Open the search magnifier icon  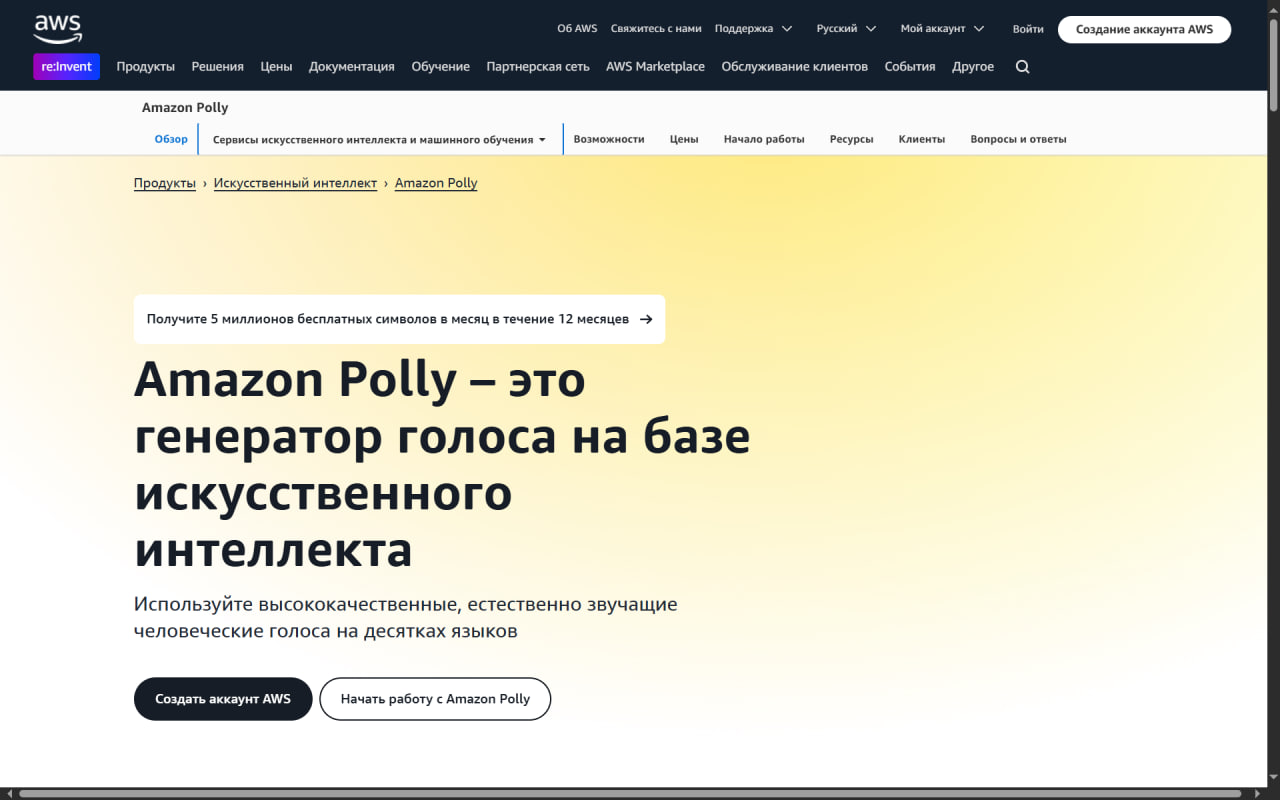[x=1022, y=67]
